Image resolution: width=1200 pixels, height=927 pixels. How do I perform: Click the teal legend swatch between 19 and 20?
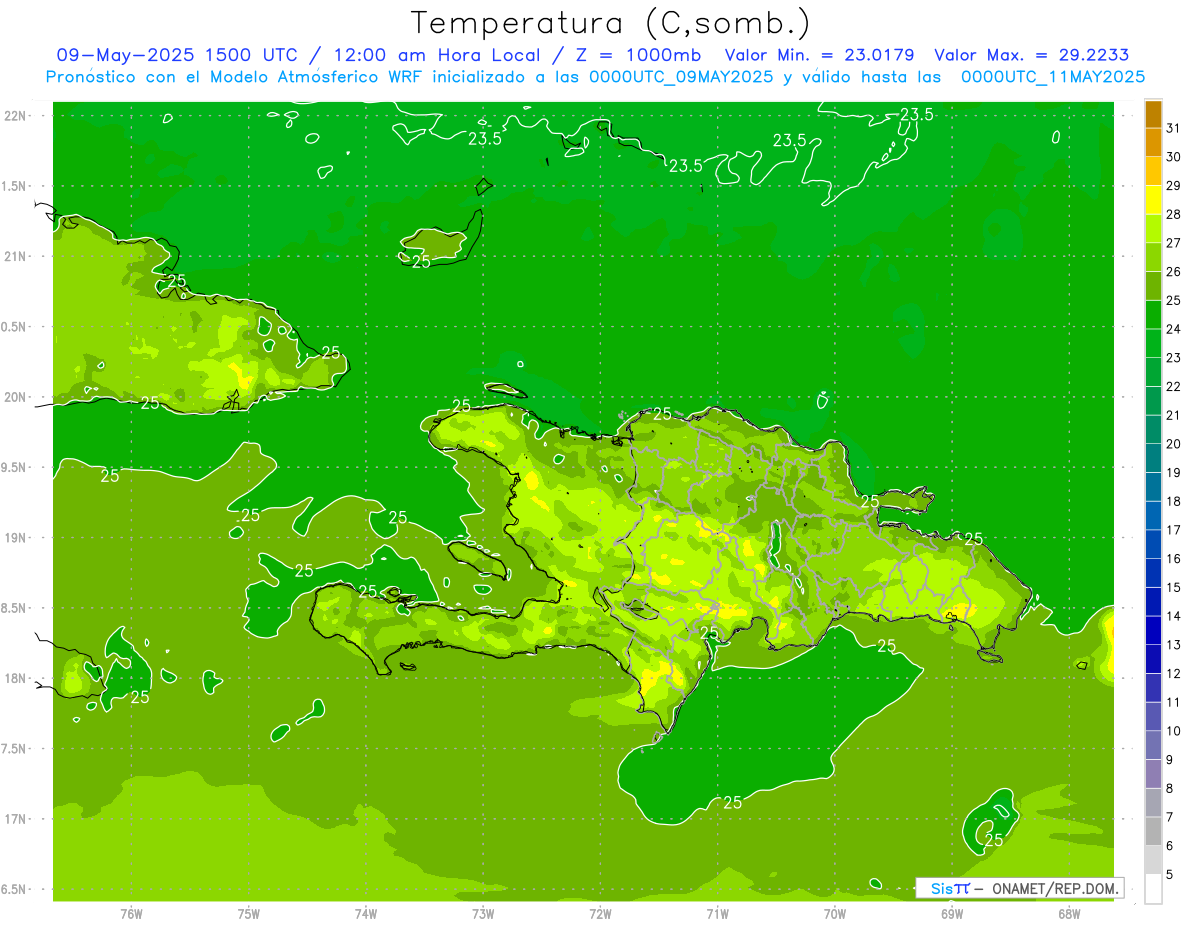pyautogui.click(x=1153, y=458)
